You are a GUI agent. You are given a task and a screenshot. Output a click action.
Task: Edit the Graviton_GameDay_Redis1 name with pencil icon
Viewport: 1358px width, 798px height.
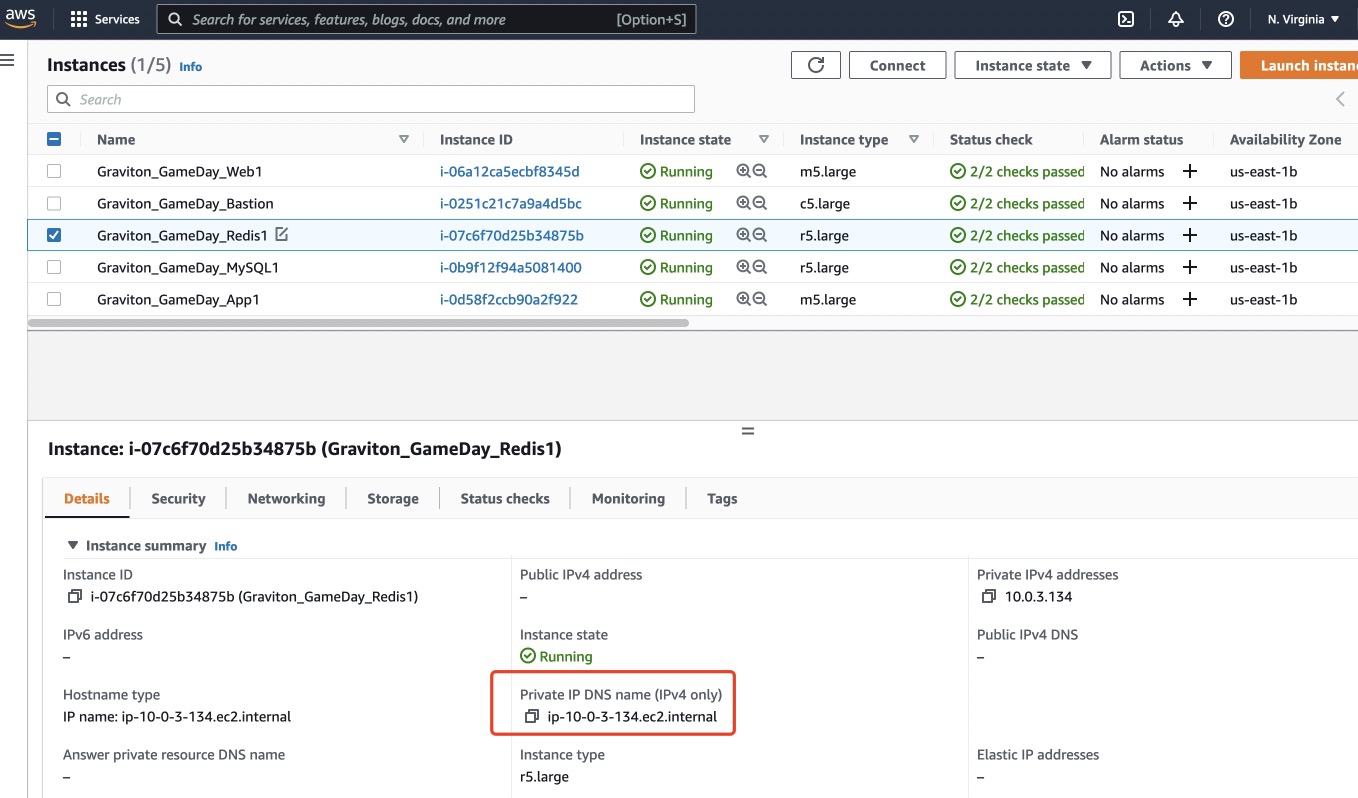[282, 235]
